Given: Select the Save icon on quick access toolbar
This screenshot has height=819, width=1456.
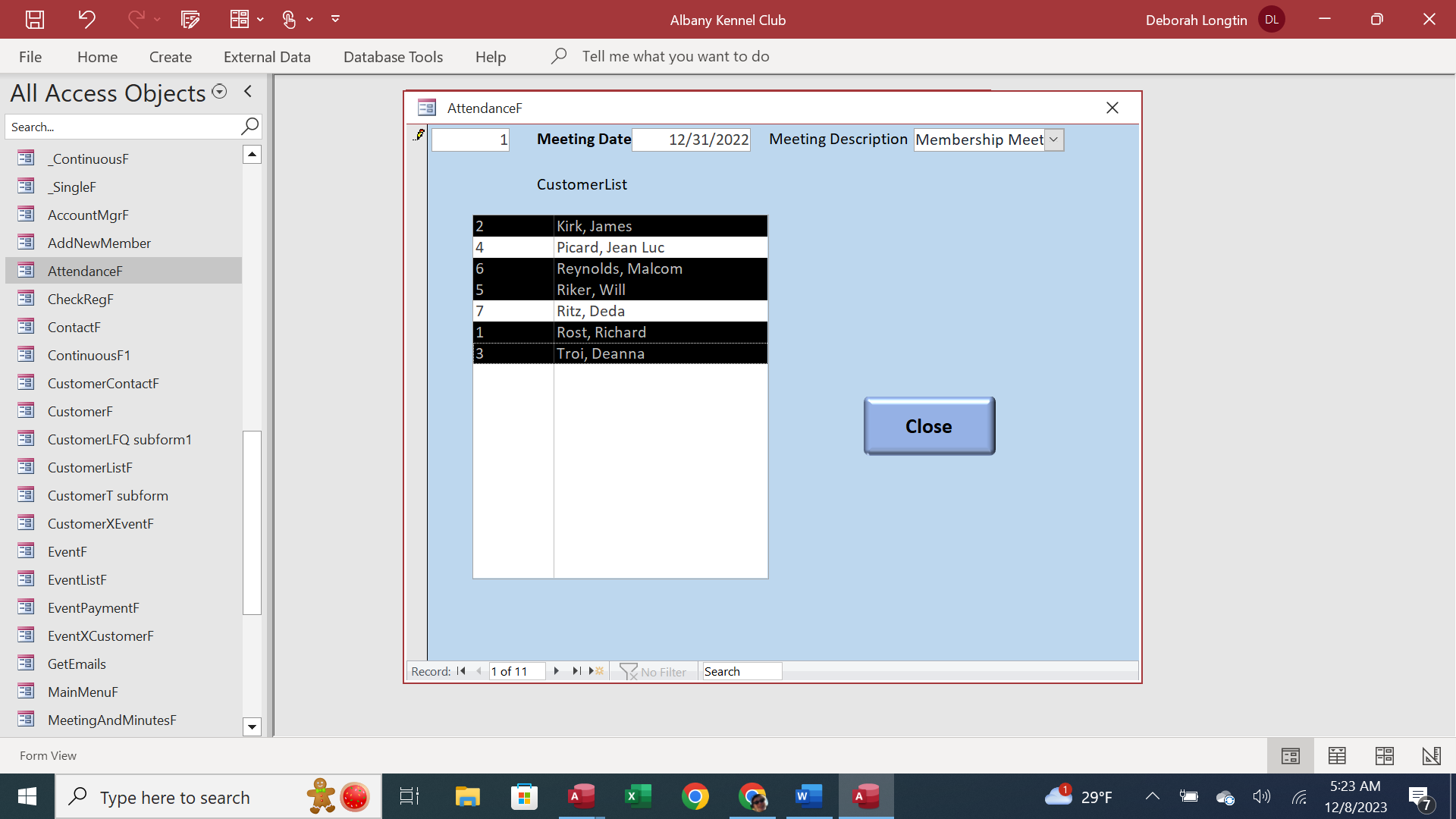Looking at the screenshot, I should [34, 19].
